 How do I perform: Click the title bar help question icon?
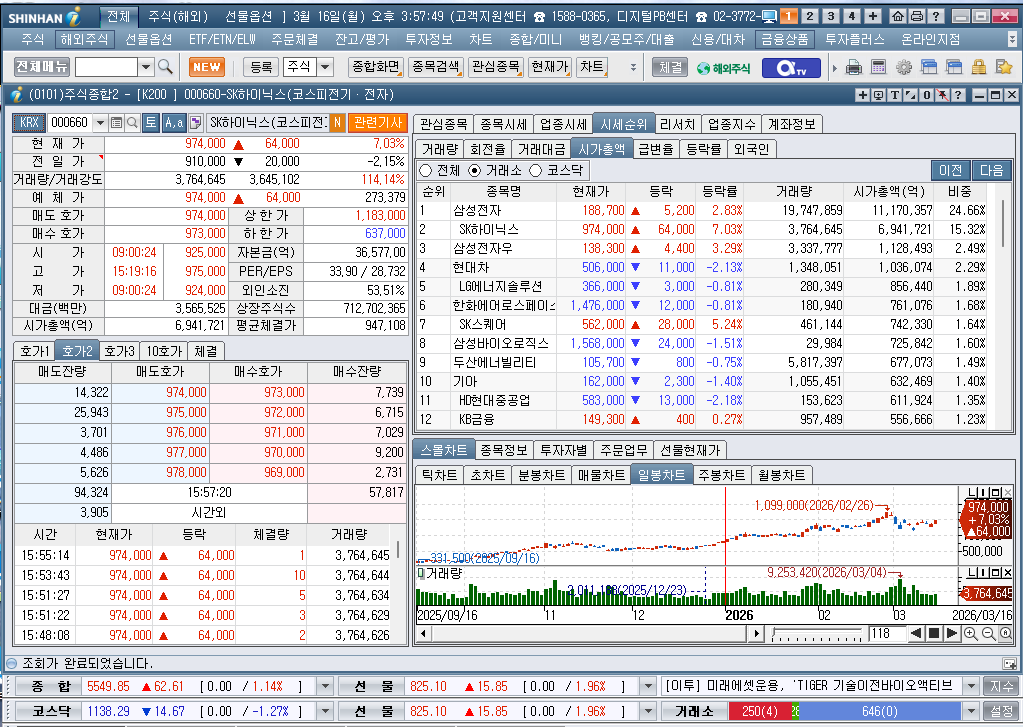(x=936, y=16)
